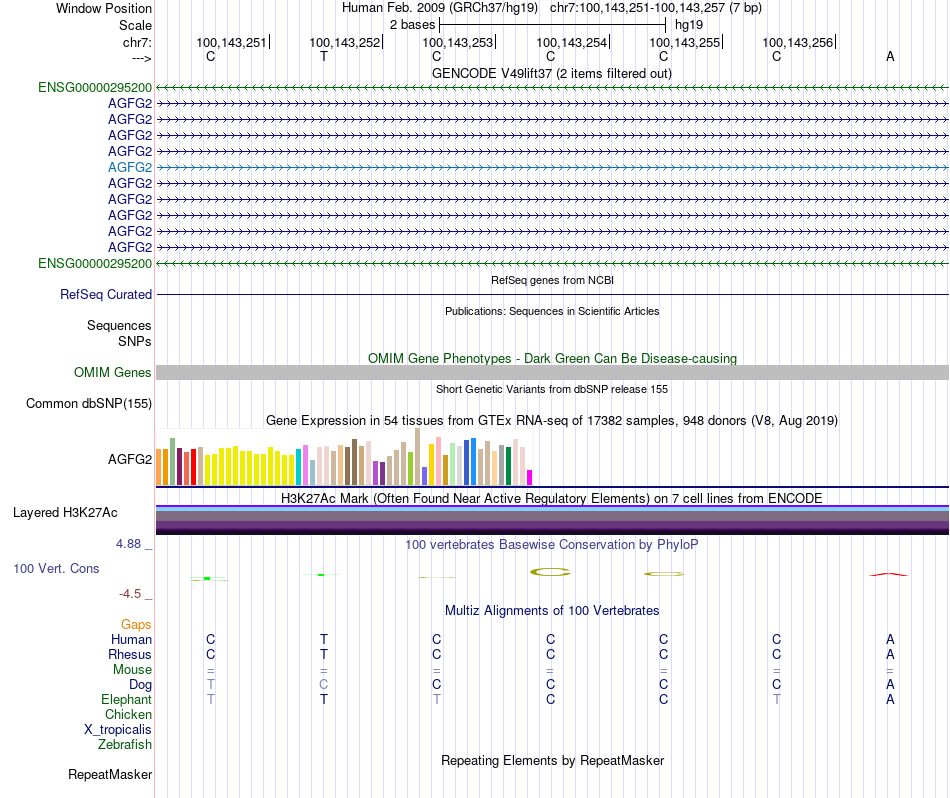Click the 100 Vert. Cons track label

(56, 568)
